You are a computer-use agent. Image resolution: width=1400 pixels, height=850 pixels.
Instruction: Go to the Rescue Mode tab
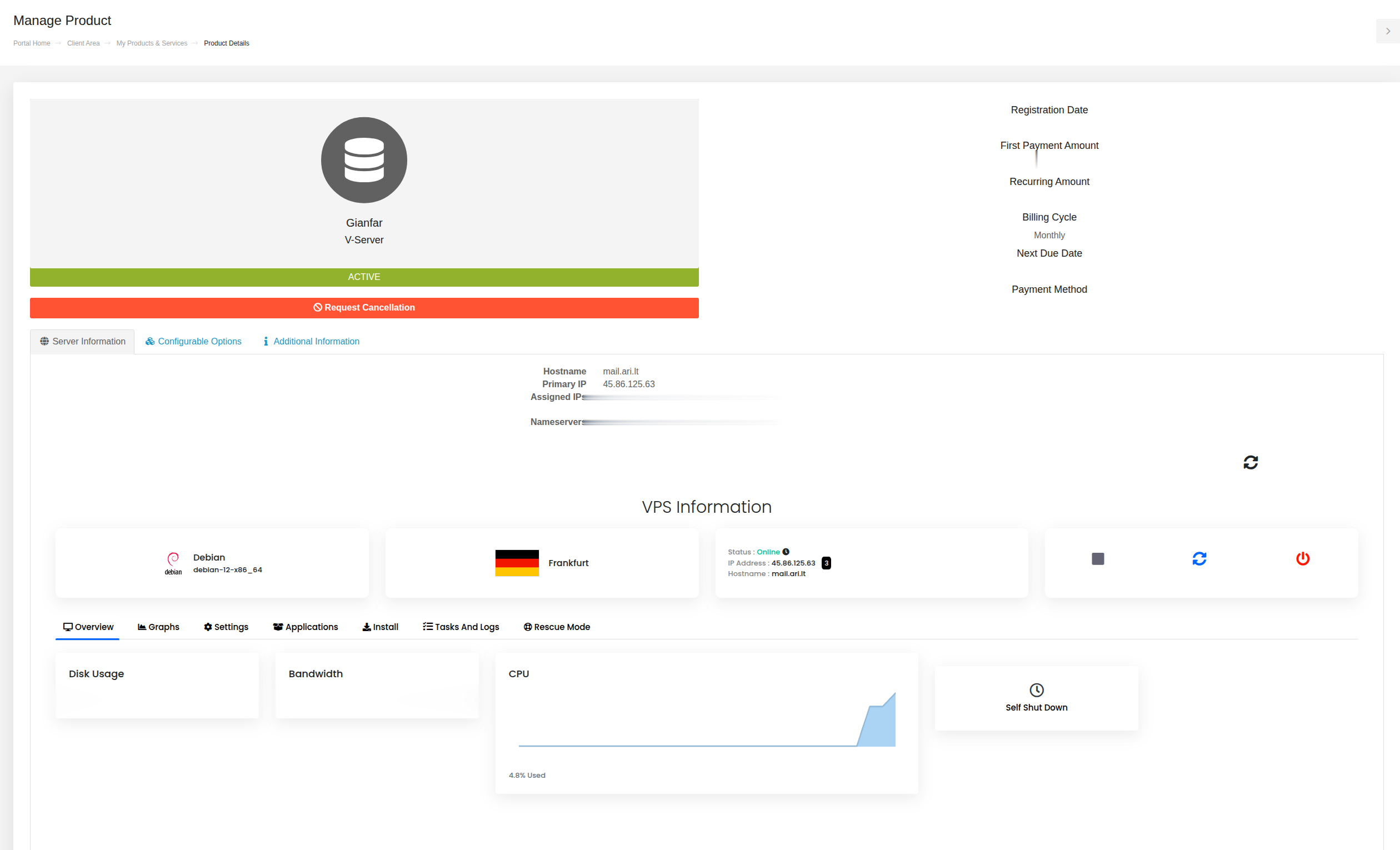[557, 627]
